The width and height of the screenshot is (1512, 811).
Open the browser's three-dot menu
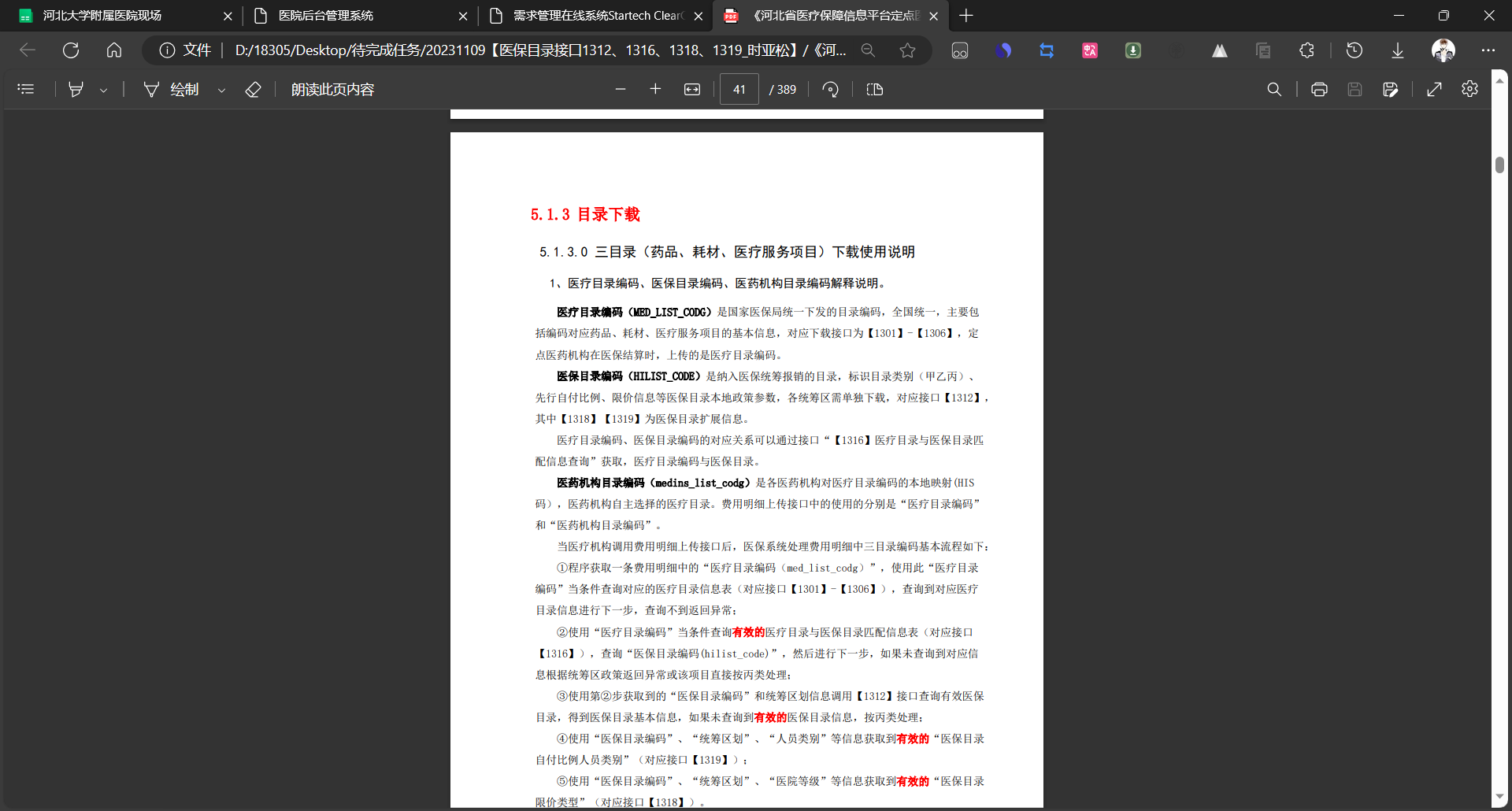tap(1488, 50)
